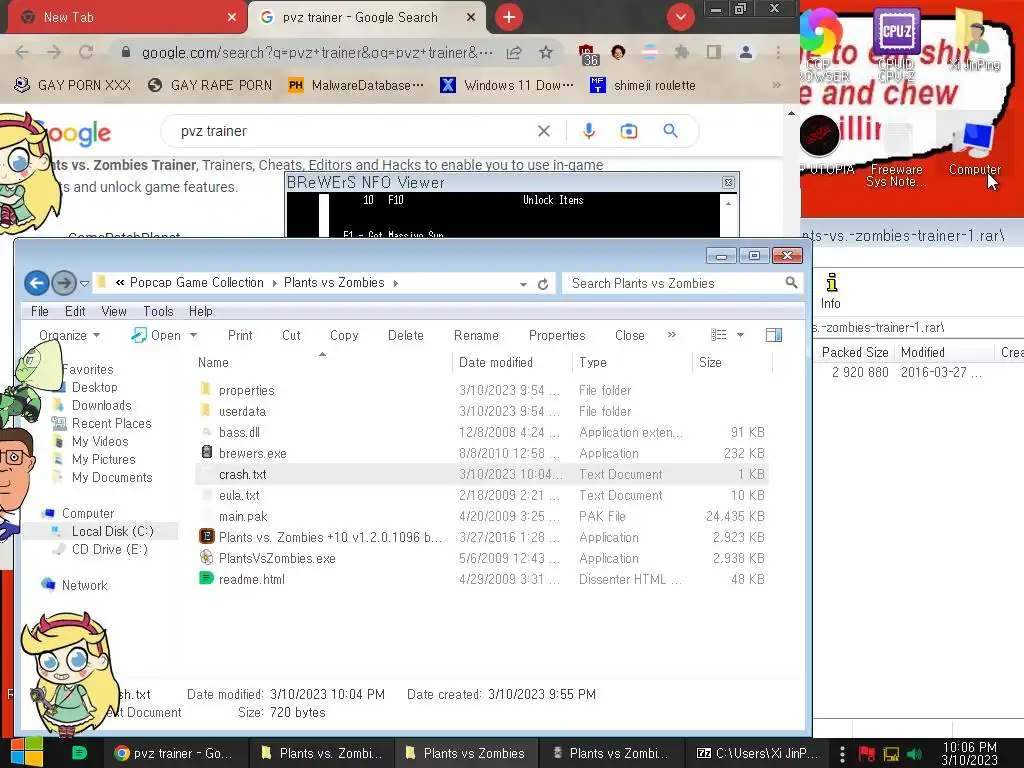This screenshot has height=768, width=1024.
Task: Select the brewers.exe file icon
Action: (206, 452)
